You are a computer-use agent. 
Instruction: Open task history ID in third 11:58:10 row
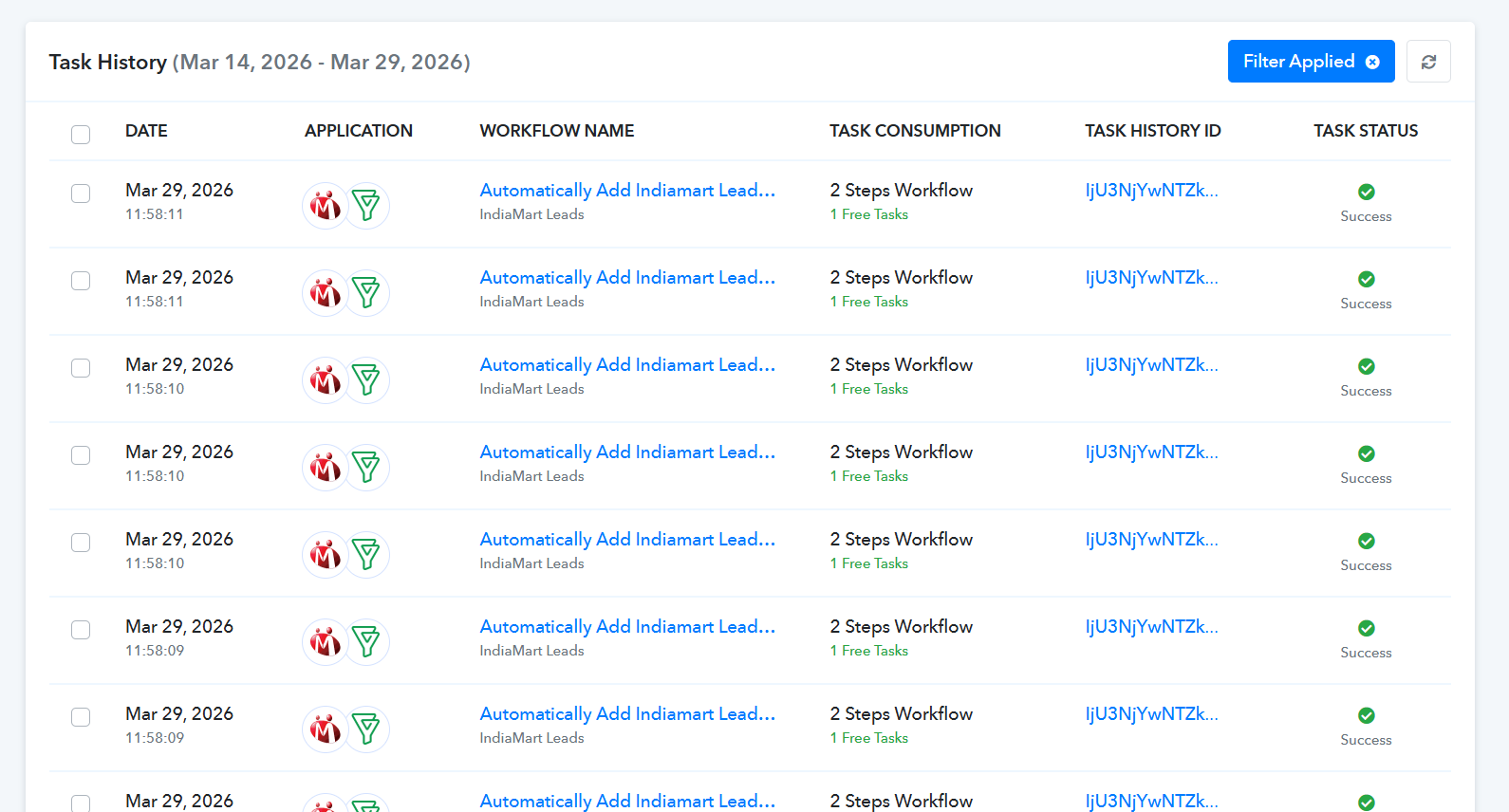click(x=1151, y=540)
